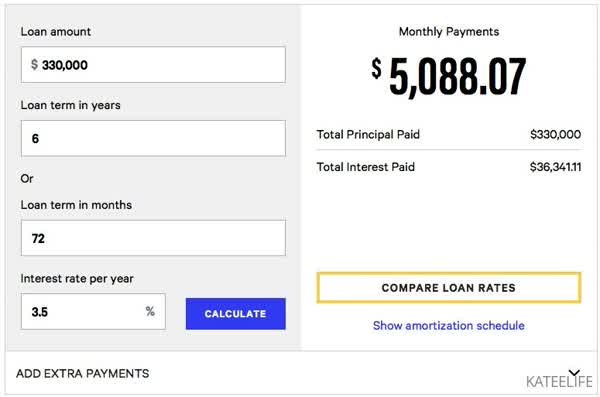Click the Monthly Payments heading
600x397 pixels.
pos(449,31)
